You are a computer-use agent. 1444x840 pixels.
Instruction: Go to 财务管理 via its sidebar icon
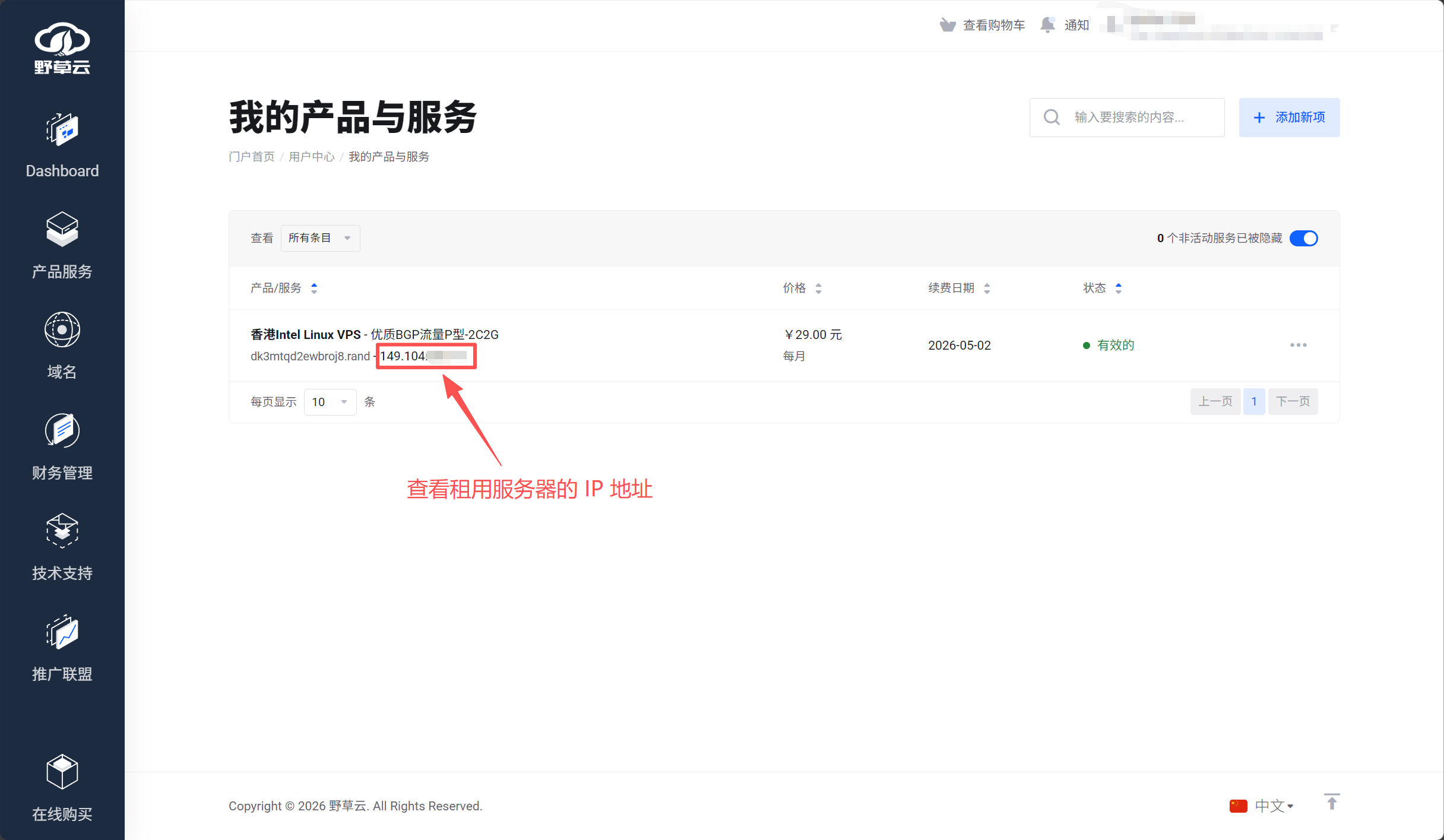[x=62, y=448]
